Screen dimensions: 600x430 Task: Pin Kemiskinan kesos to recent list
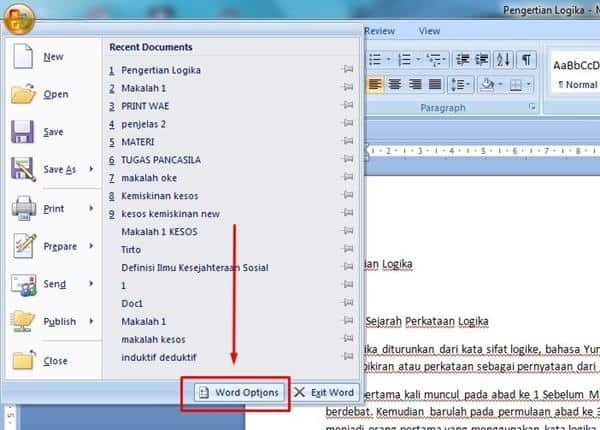click(x=347, y=195)
